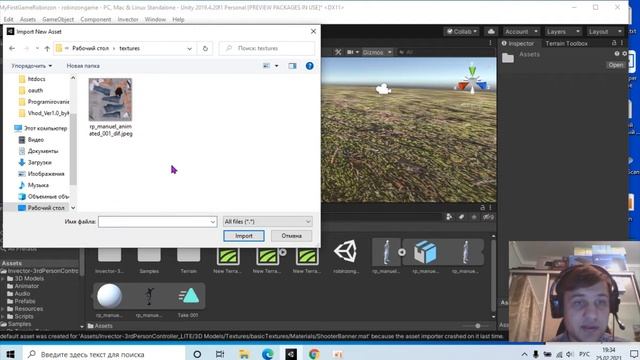Open Task View on the taskbar
The height and width of the screenshot is (360, 640).
point(220,354)
